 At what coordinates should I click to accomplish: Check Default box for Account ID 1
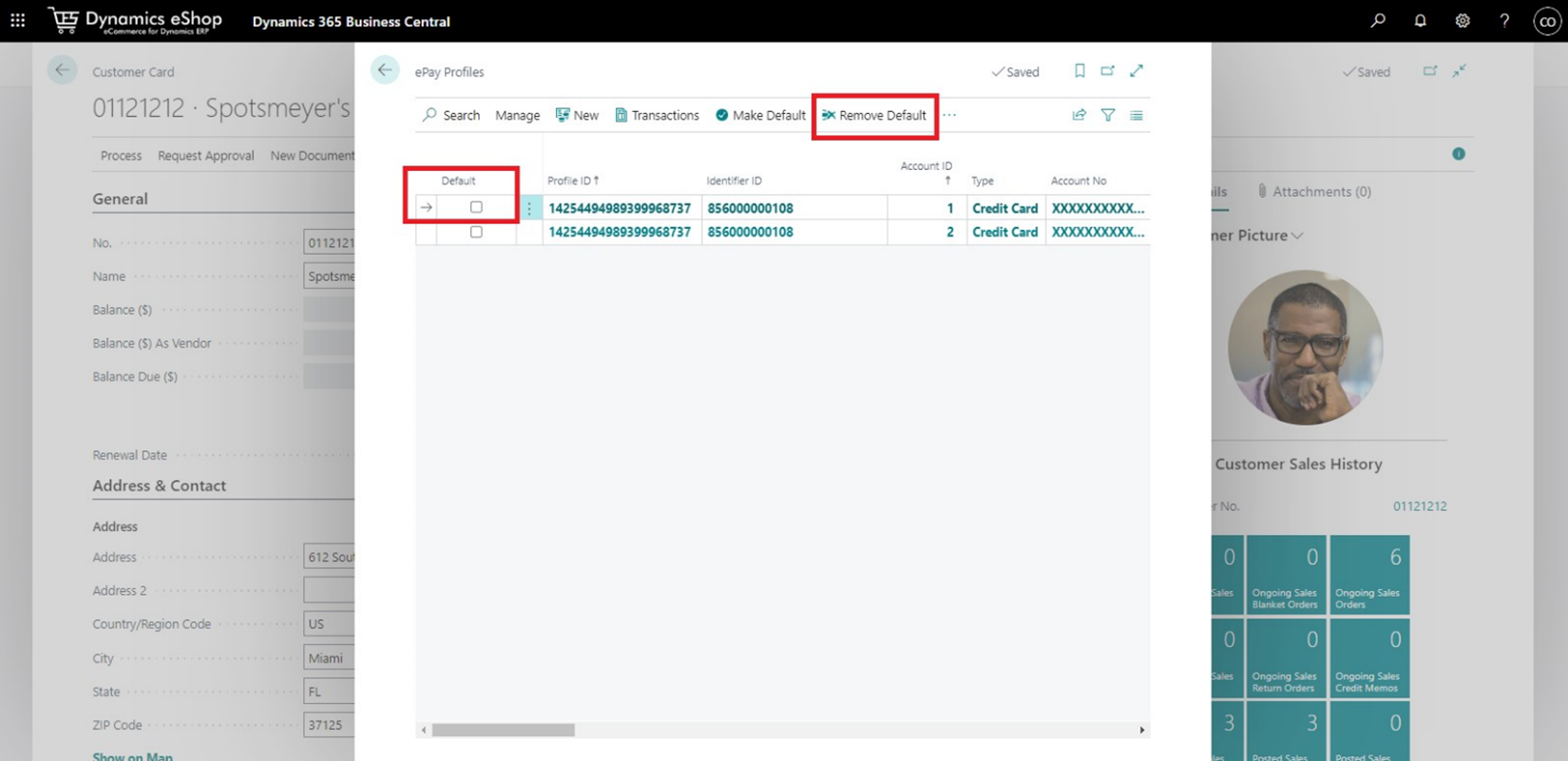476,207
